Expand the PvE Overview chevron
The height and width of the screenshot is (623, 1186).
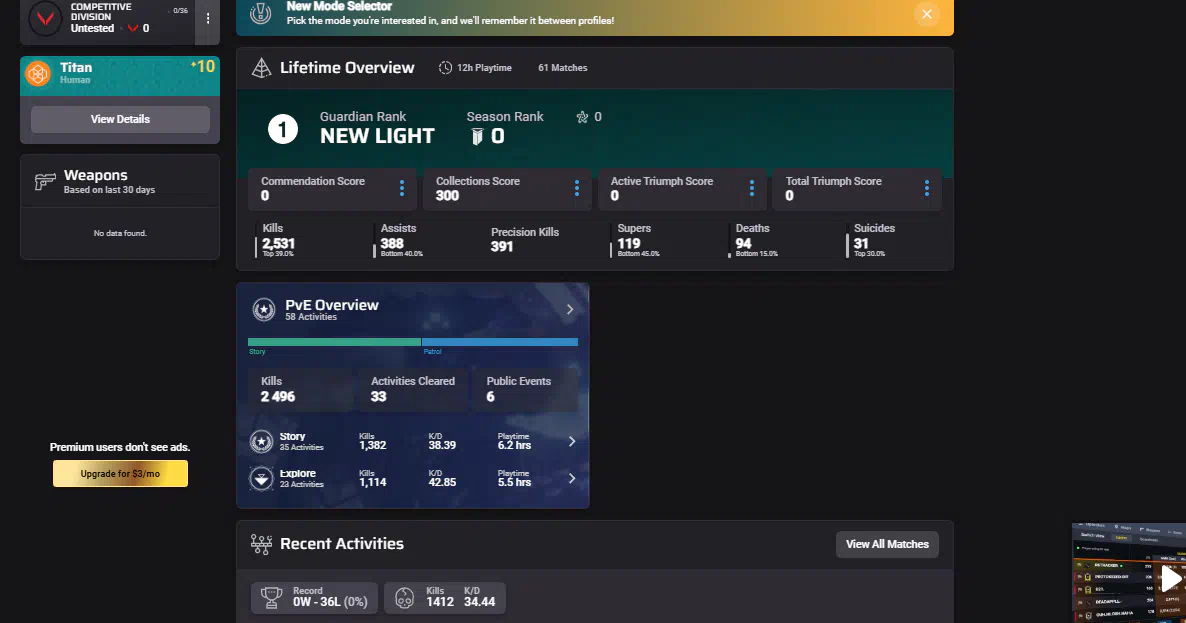pyautogui.click(x=570, y=310)
